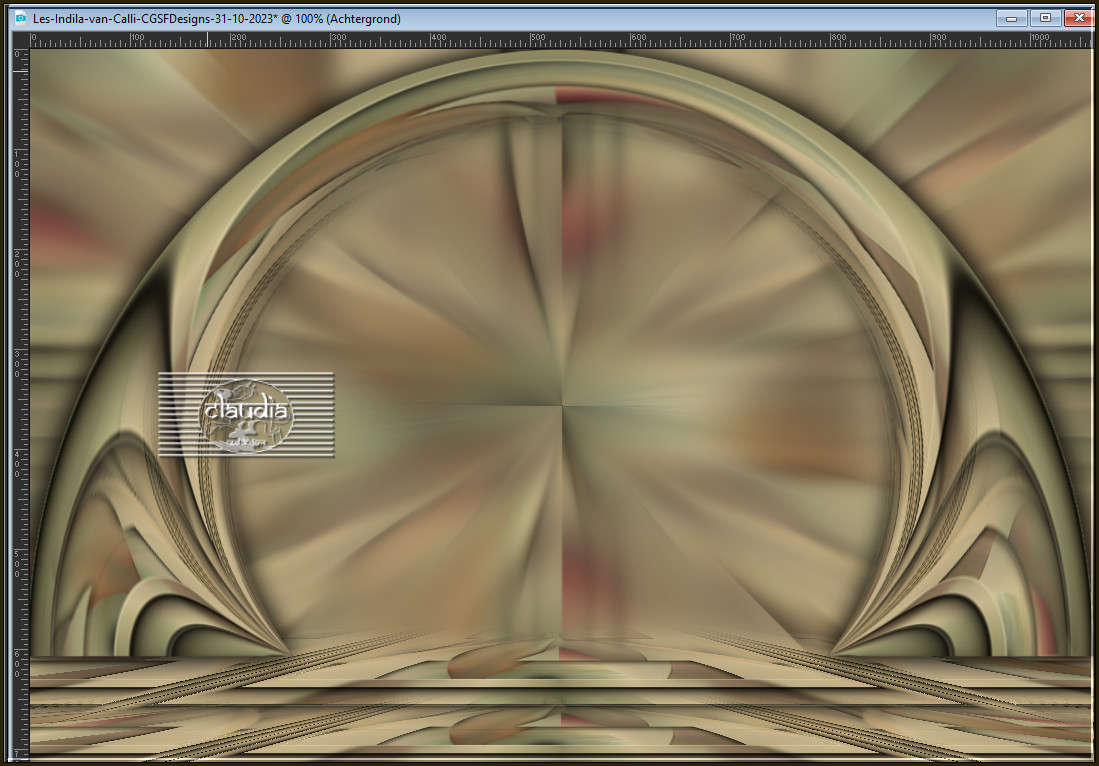1099x766 pixels.
Task: Maximize the Les-Indila-van-Calli image window
Action: coord(1045,18)
